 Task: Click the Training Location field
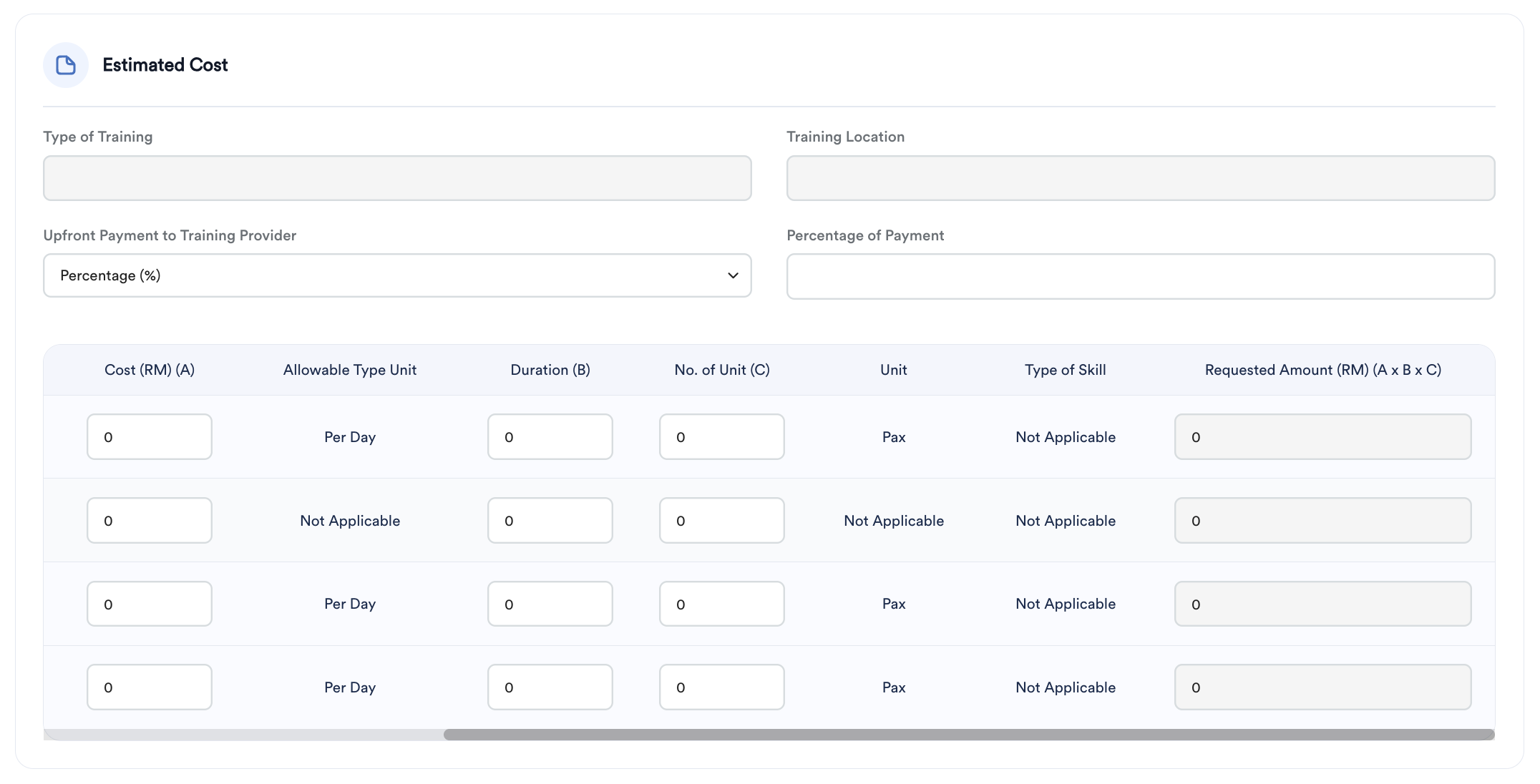tap(1140, 178)
